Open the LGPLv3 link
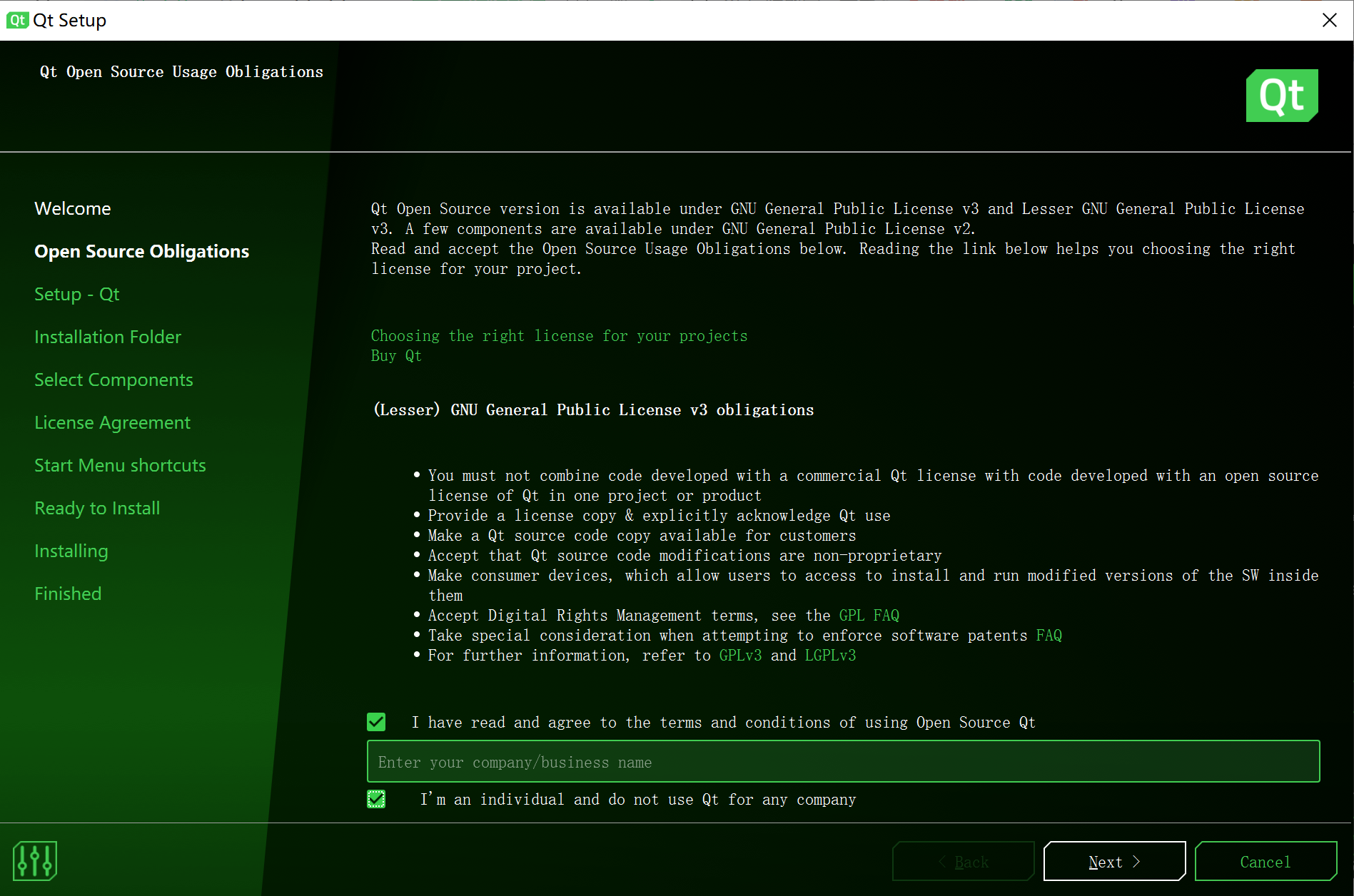The width and height of the screenshot is (1354, 896). (830, 656)
